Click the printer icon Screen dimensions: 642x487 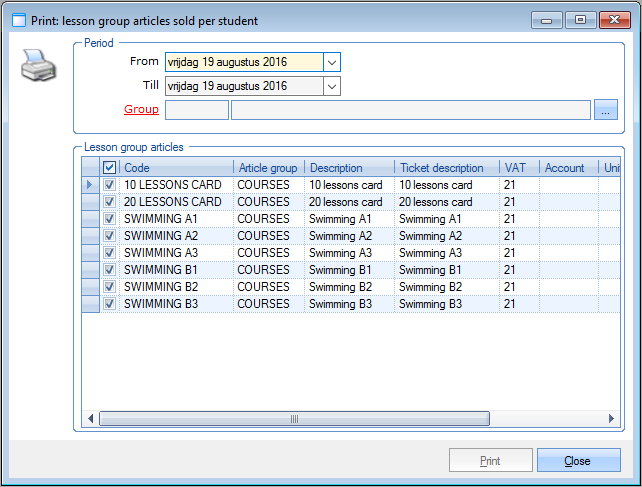pyautogui.click(x=39, y=67)
